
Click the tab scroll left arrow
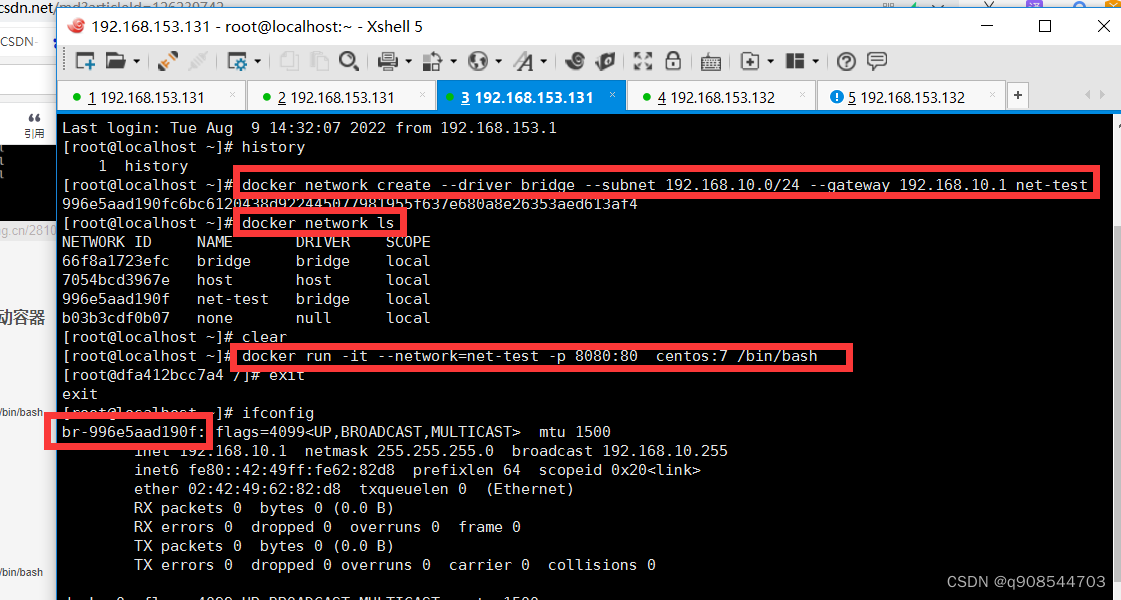coord(1088,95)
